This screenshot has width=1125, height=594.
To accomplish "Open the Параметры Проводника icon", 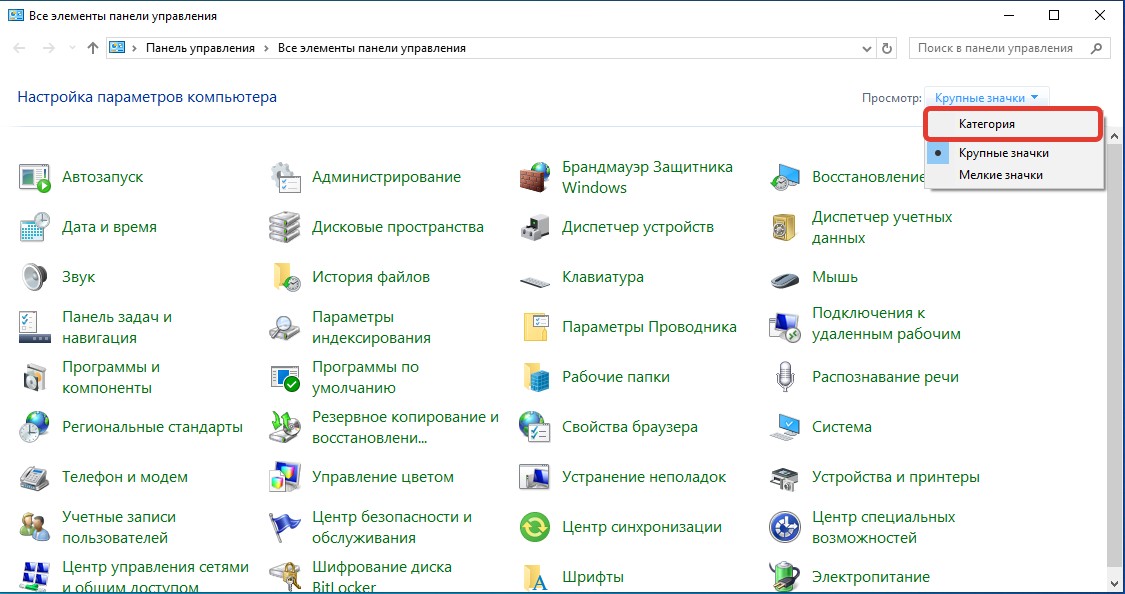I will (535, 327).
